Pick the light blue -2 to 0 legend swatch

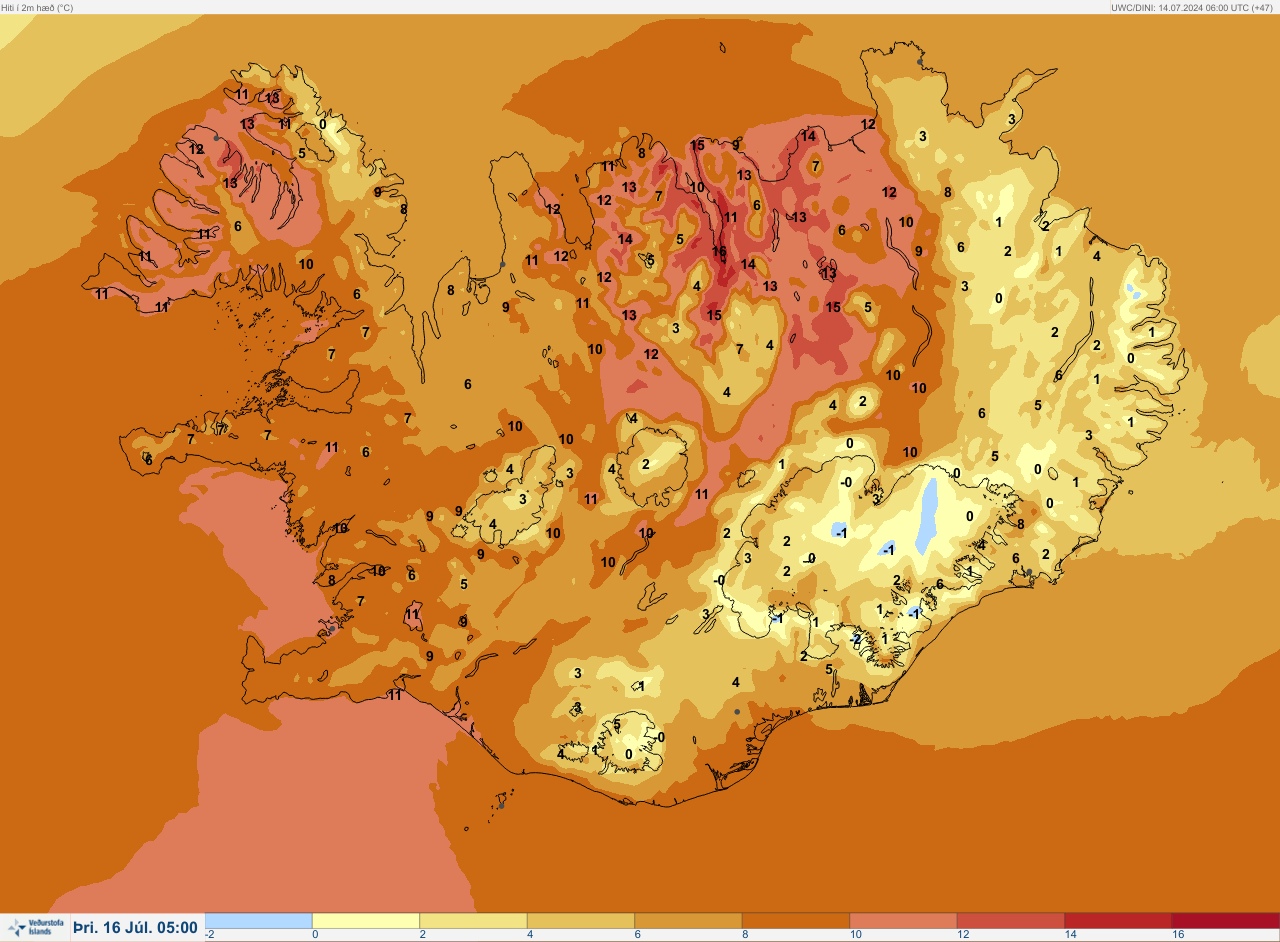click(258, 920)
